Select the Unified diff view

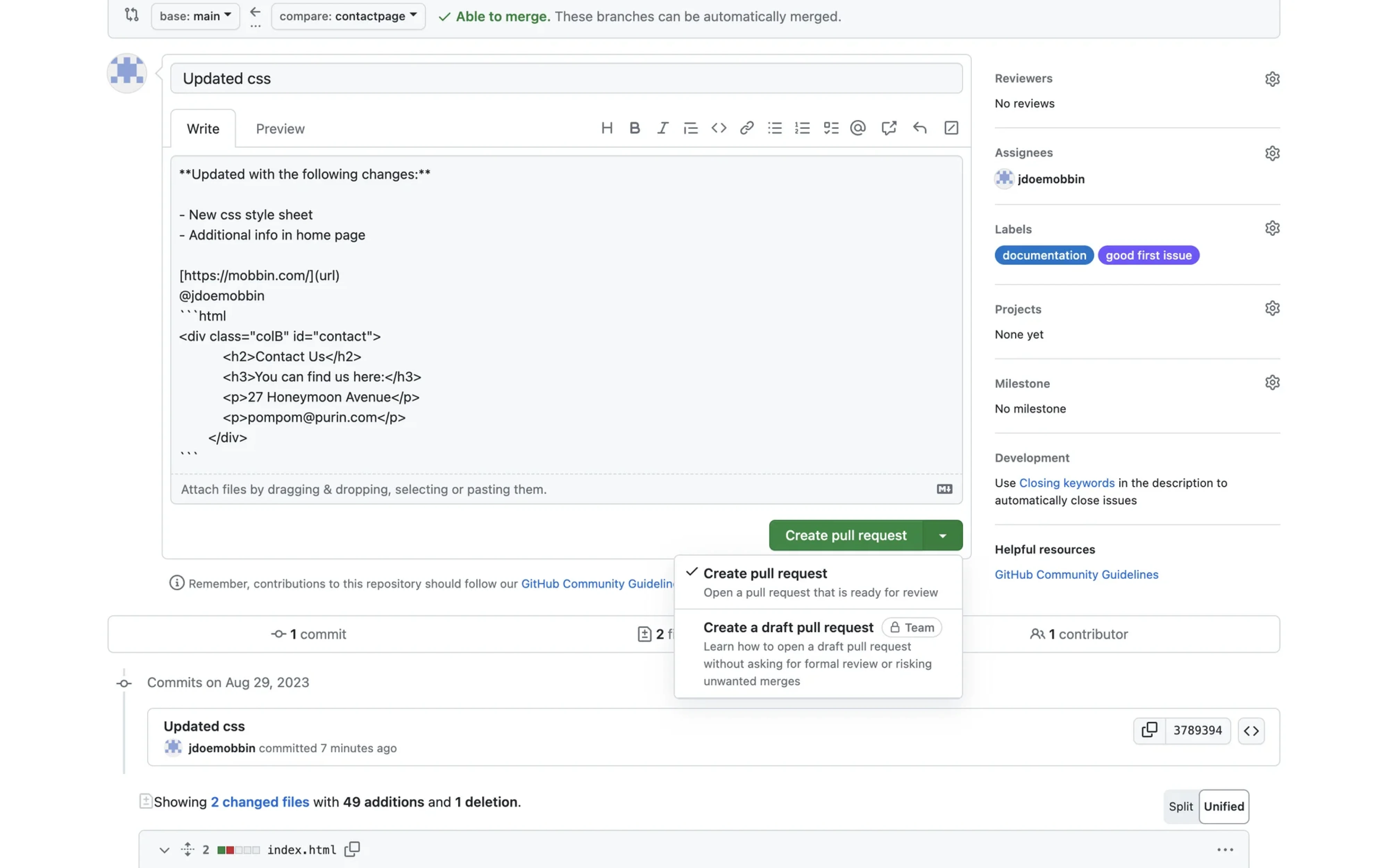coord(1223,806)
